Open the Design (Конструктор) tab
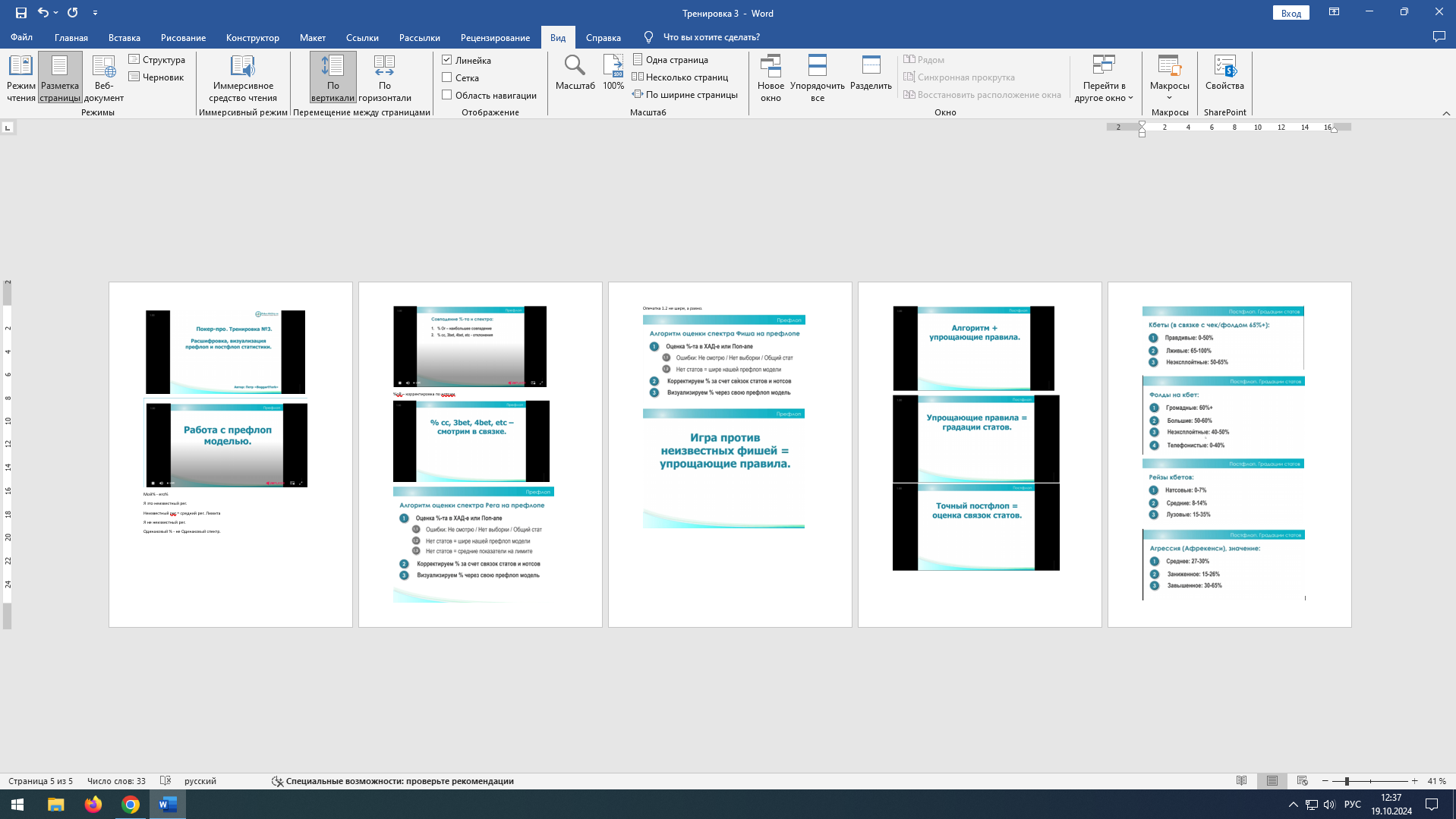This screenshot has width=1456, height=819. (x=253, y=37)
